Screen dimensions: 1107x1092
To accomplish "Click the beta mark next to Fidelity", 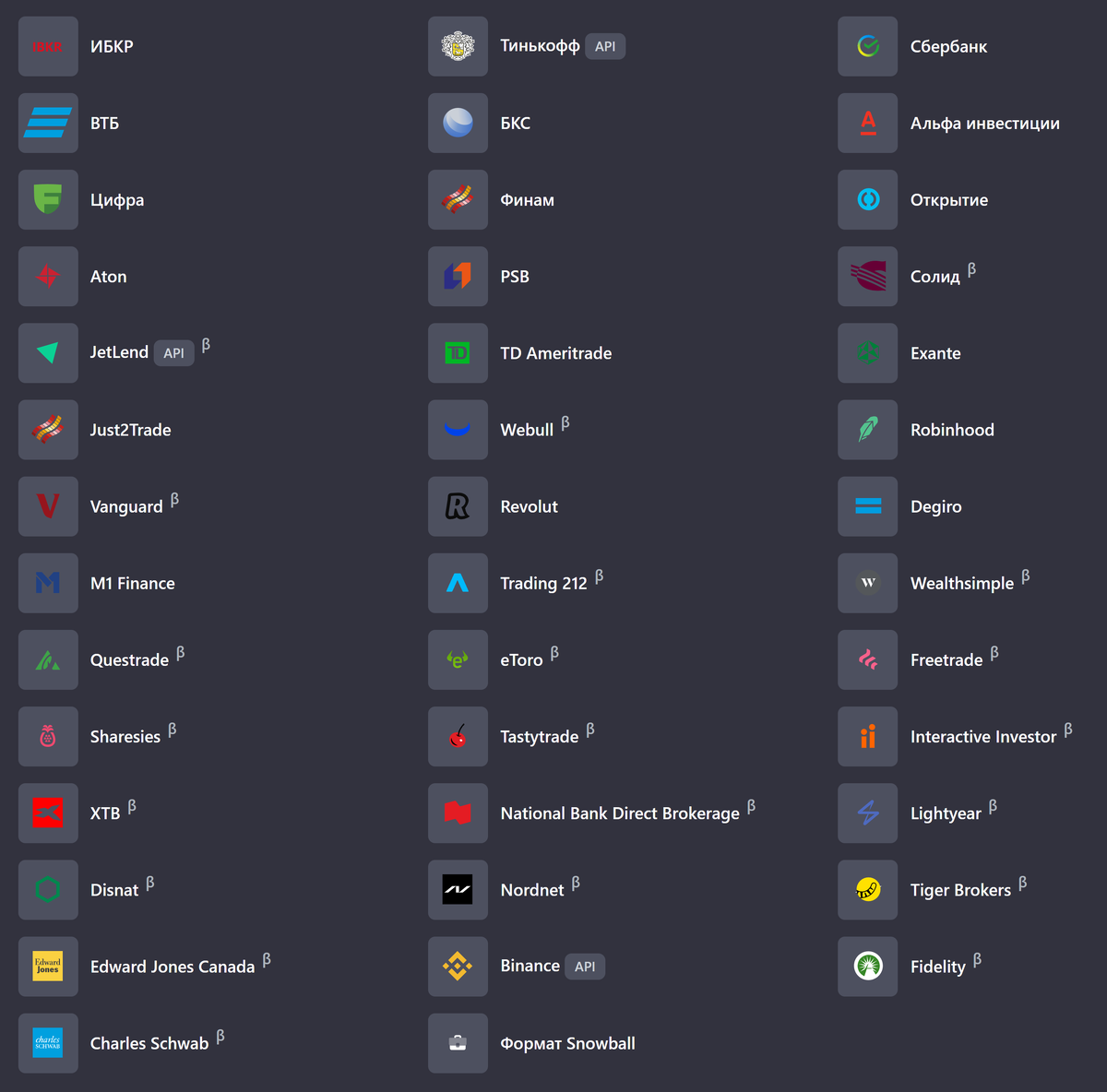I will point(977,960).
